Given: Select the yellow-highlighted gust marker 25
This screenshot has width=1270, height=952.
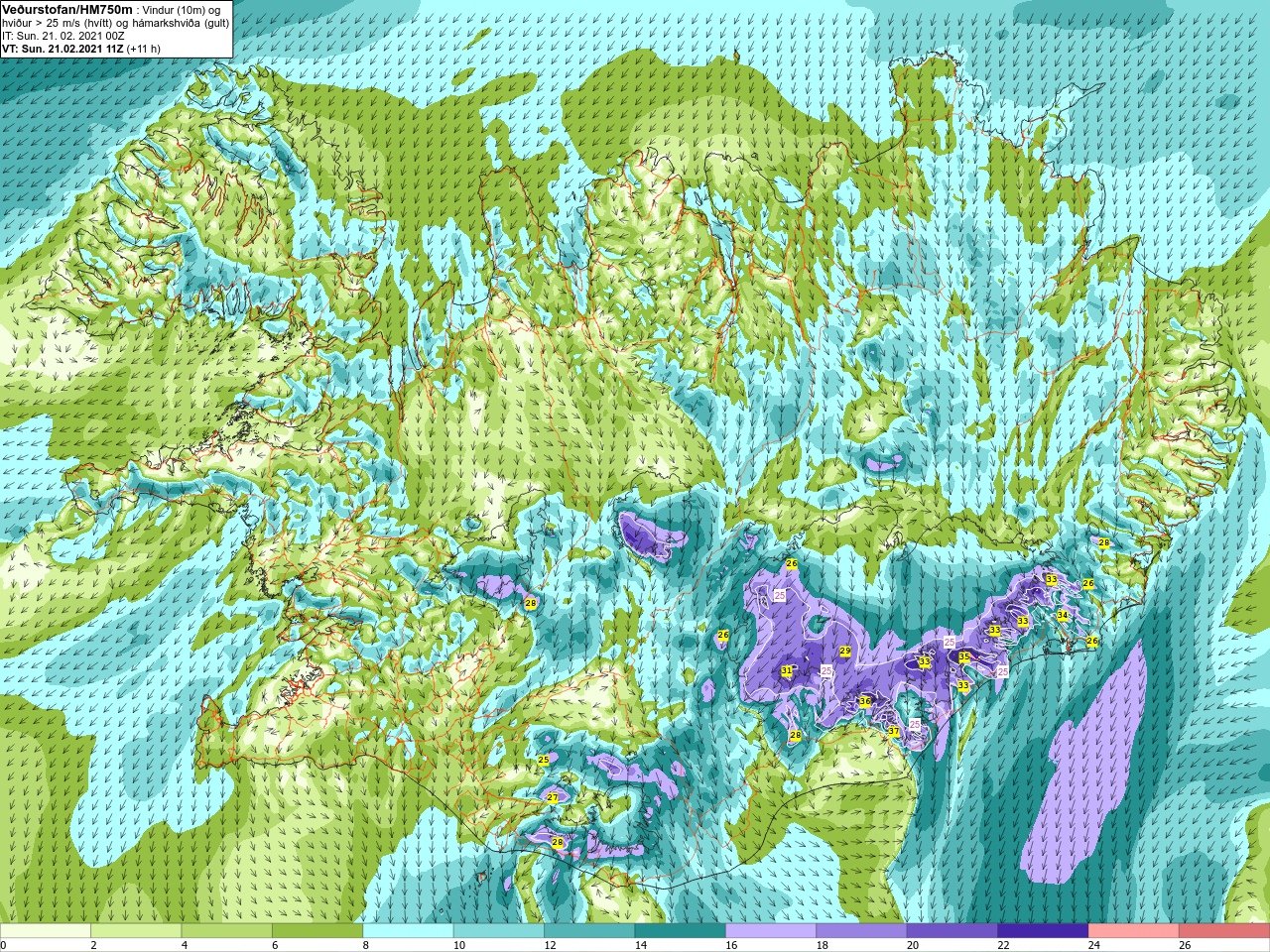Looking at the screenshot, I should [543, 760].
